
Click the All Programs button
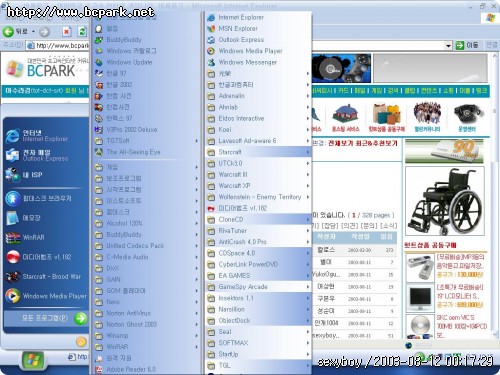[x=46, y=318]
